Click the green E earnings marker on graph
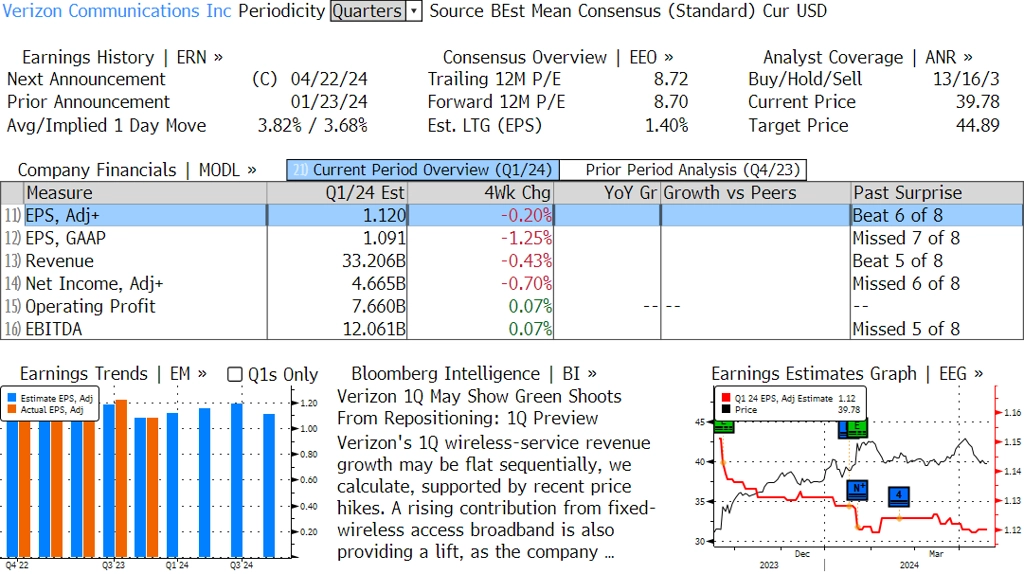 click(x=858, y=428)
